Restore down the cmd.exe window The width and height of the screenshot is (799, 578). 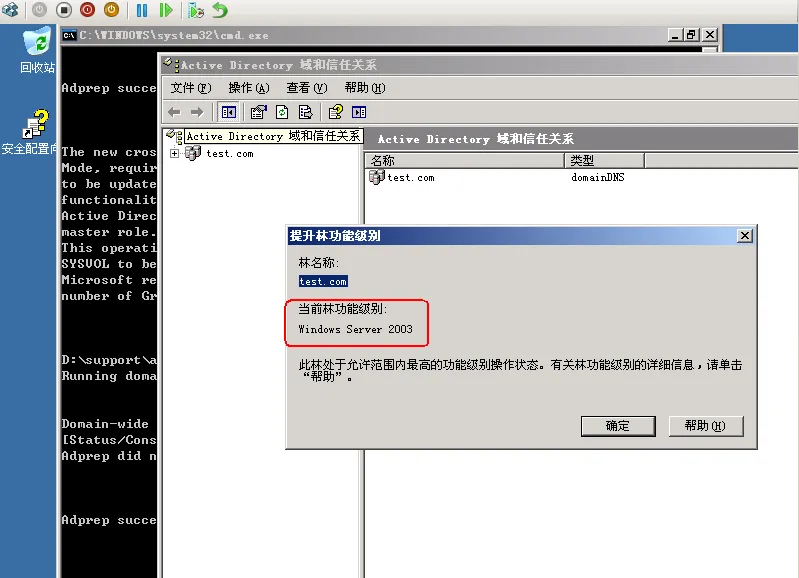coord(691,35)
